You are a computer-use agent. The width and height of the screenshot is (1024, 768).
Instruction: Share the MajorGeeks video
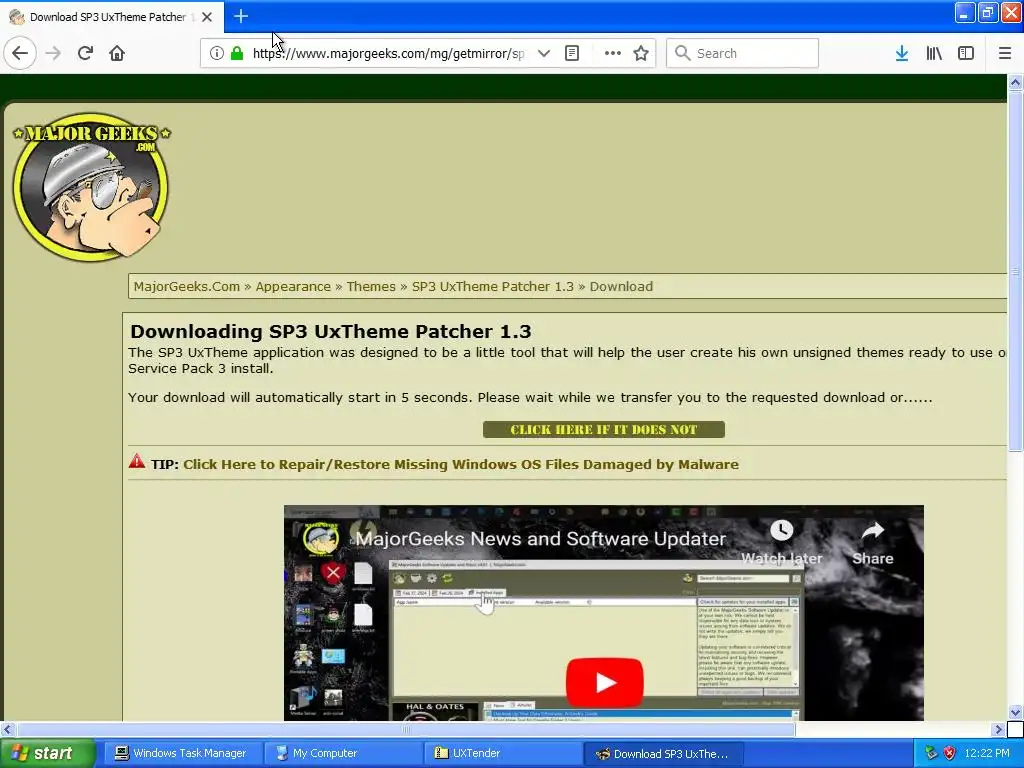[872, 542]
